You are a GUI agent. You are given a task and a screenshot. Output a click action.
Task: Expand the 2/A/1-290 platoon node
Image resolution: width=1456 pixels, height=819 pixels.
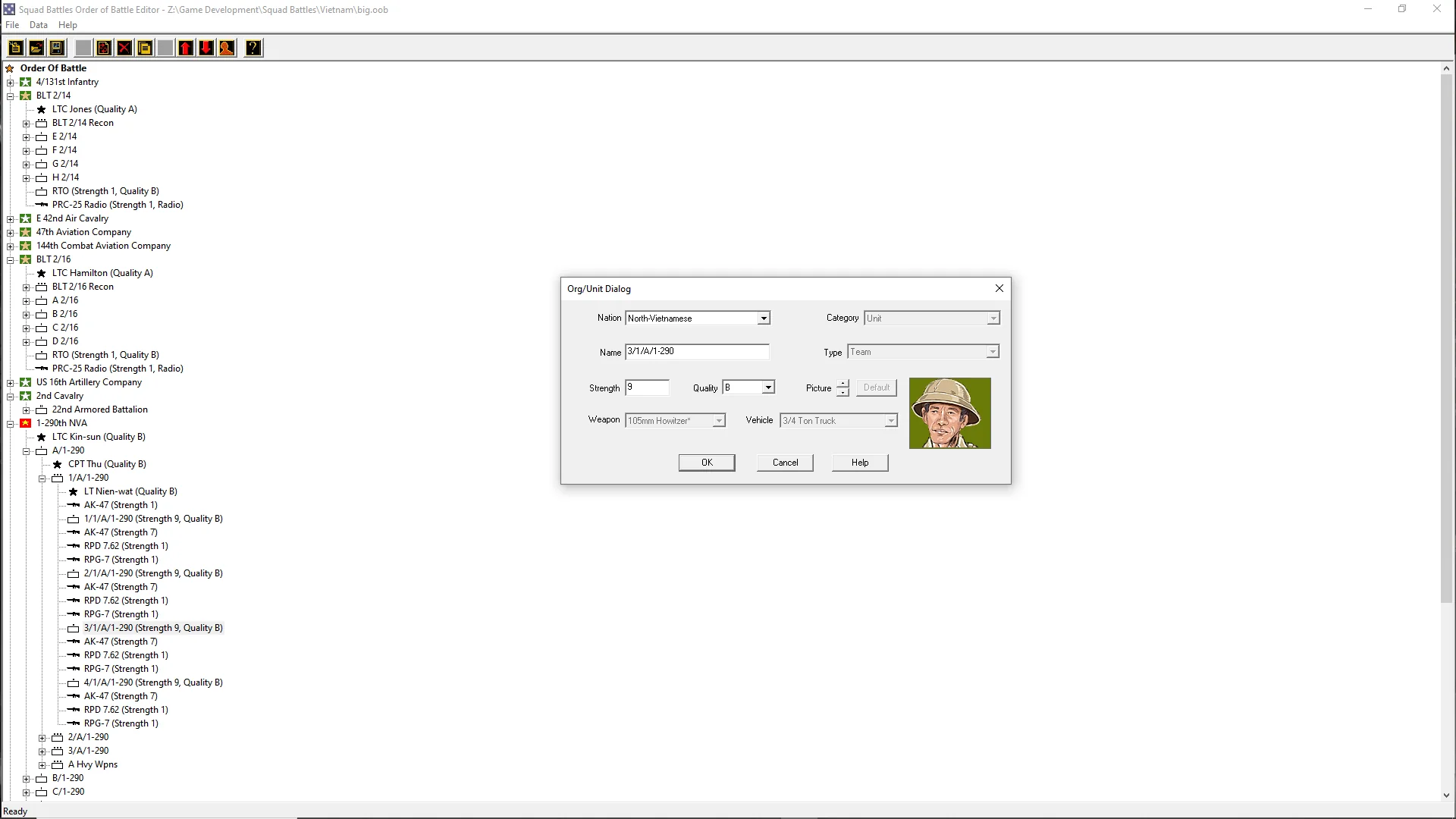(42, 738)
